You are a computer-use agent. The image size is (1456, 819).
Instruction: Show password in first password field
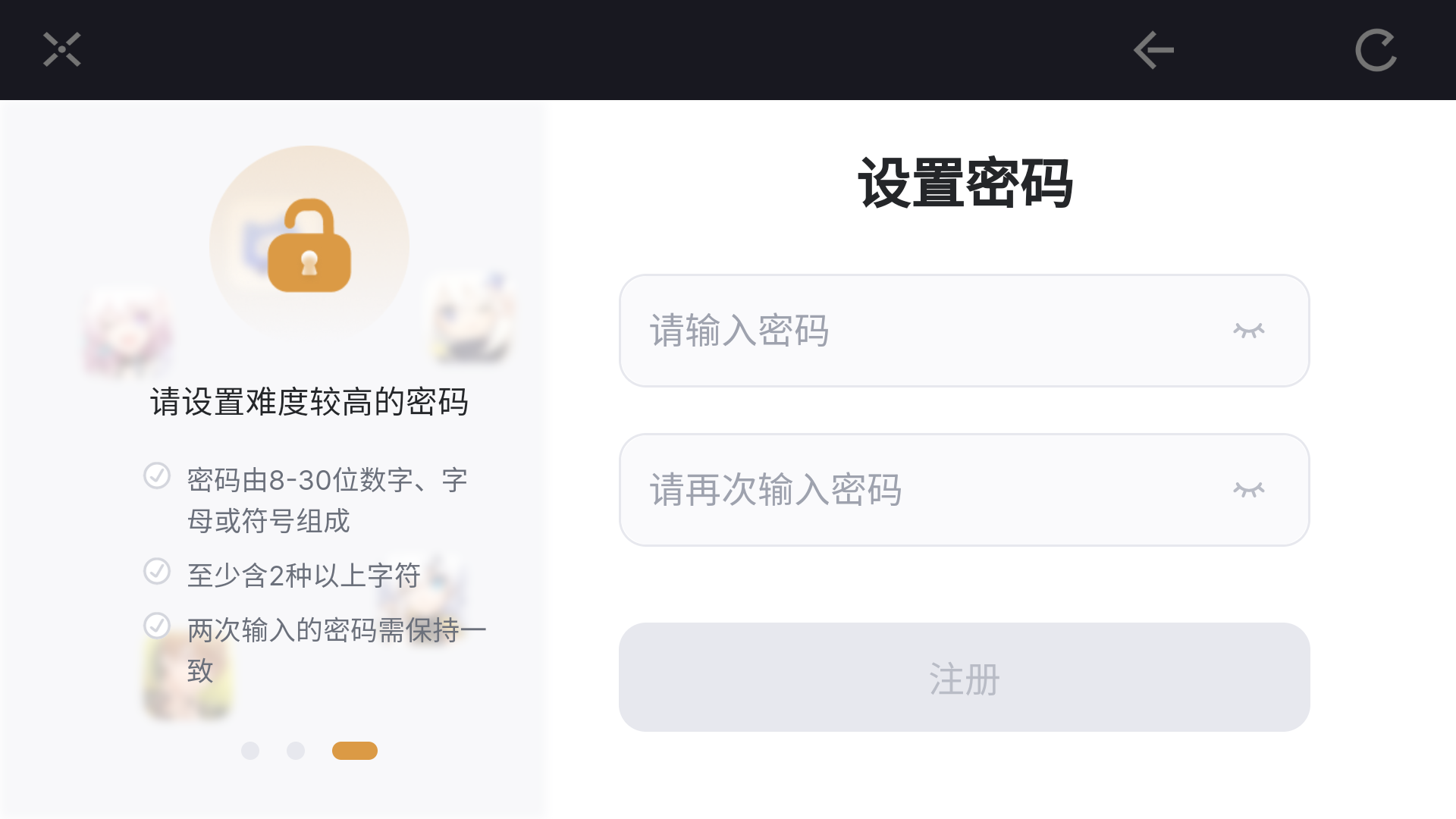tap(1248, 331)
